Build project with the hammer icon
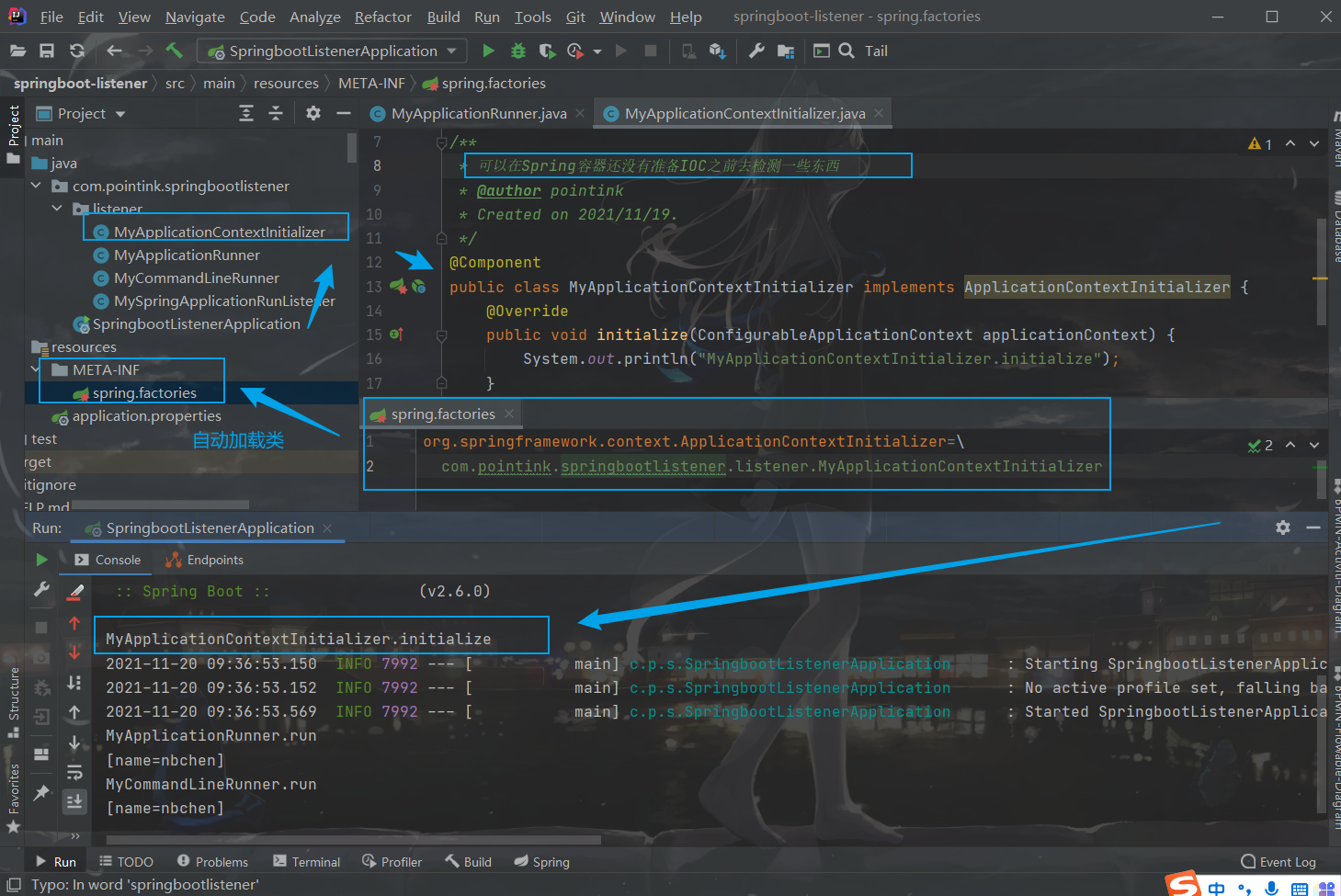Viewport: 1341px width, 896px height. [174, 51]
